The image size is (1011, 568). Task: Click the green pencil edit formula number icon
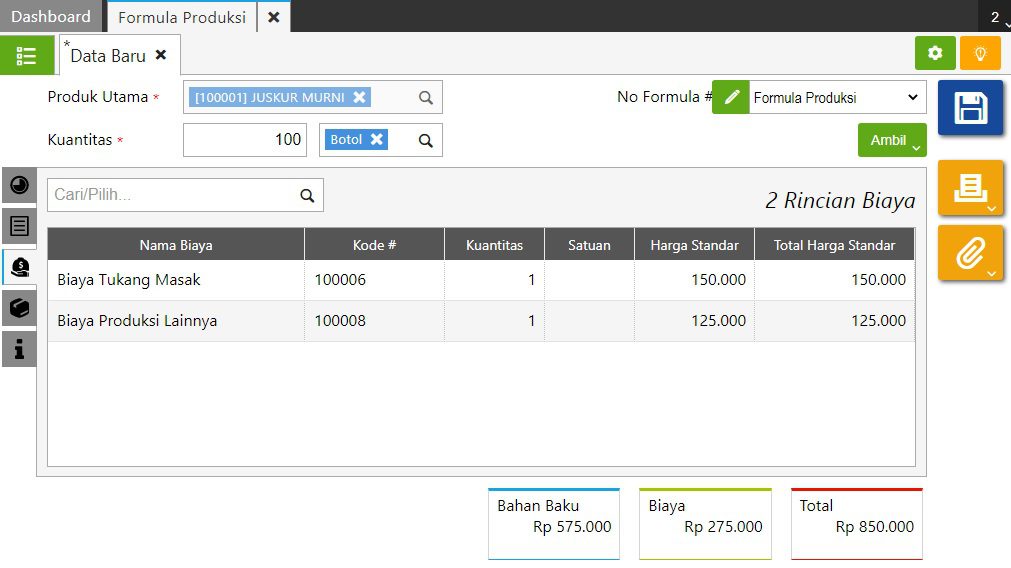pyautogui.click(x=731, y=97)
